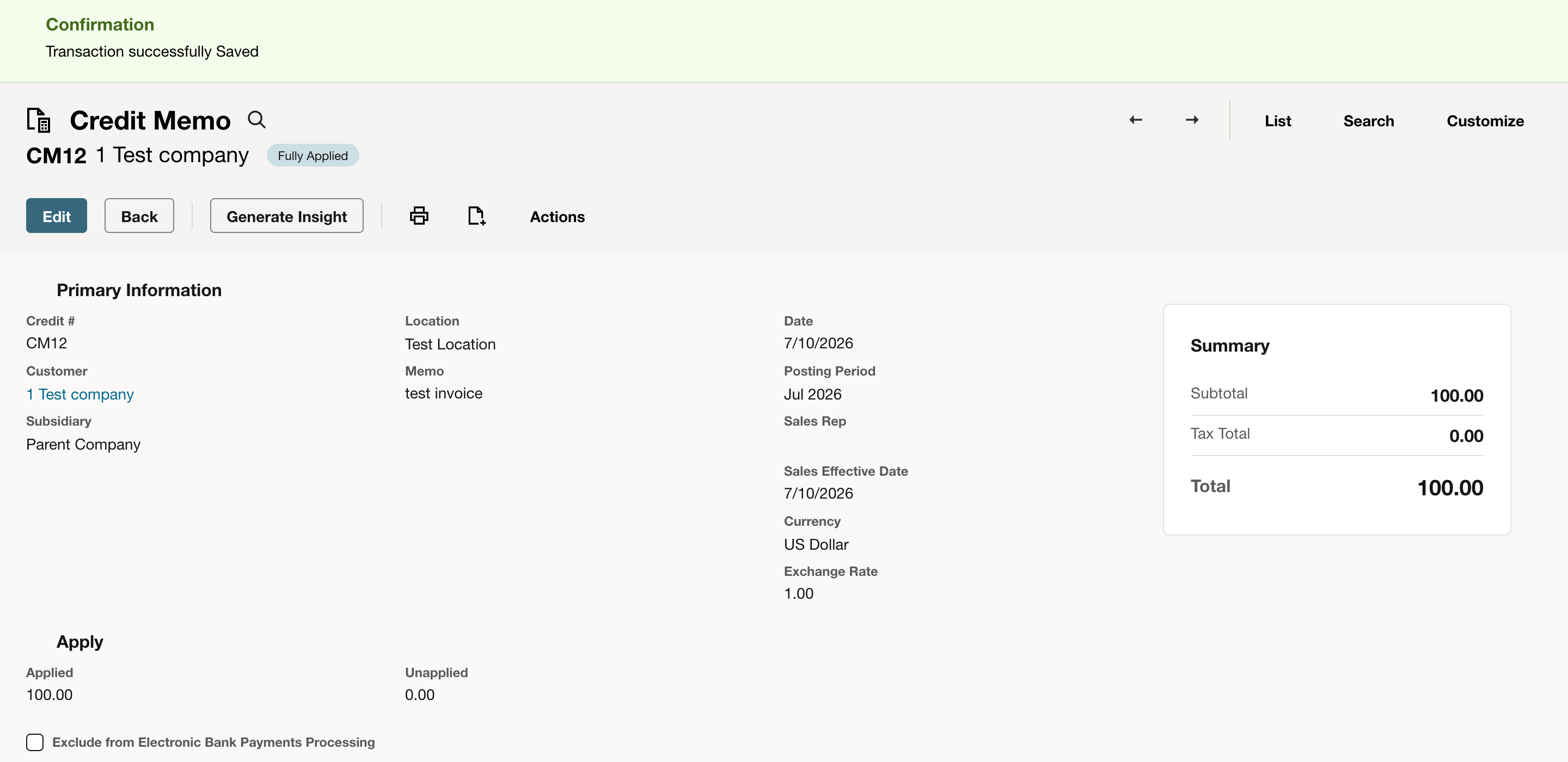Click the CM12 credit number value
Viewport: 1568px width, 762px height.
point(46,343)
